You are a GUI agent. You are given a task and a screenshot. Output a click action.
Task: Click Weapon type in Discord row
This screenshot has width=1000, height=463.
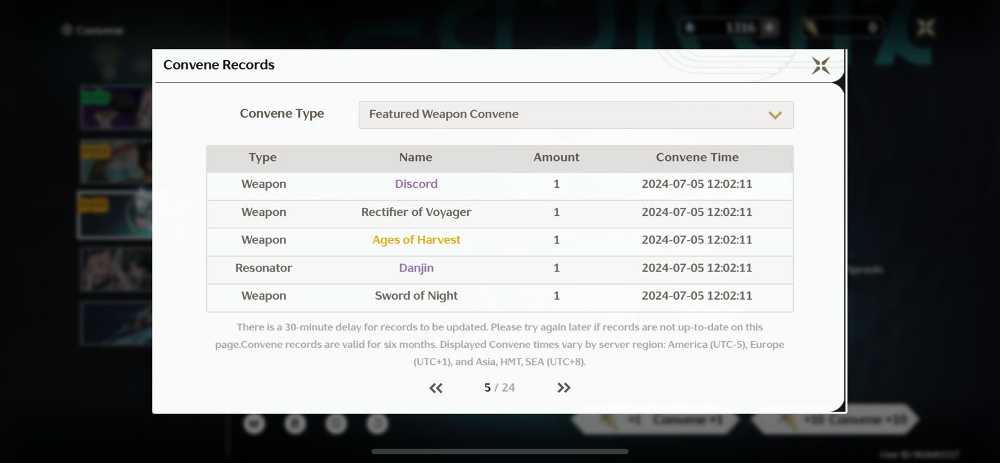pyautogui.click(x=263, y=184)
